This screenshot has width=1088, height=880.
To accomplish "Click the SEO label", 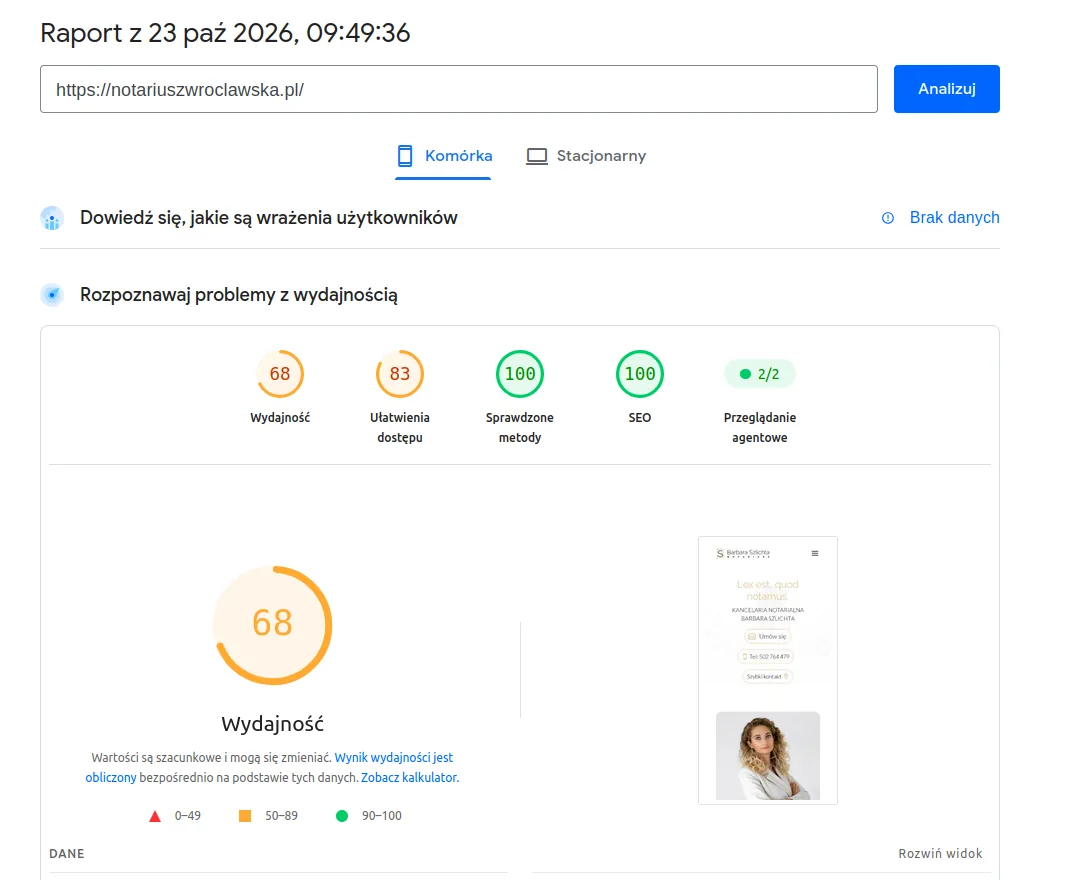I will (x=640, y=418).
